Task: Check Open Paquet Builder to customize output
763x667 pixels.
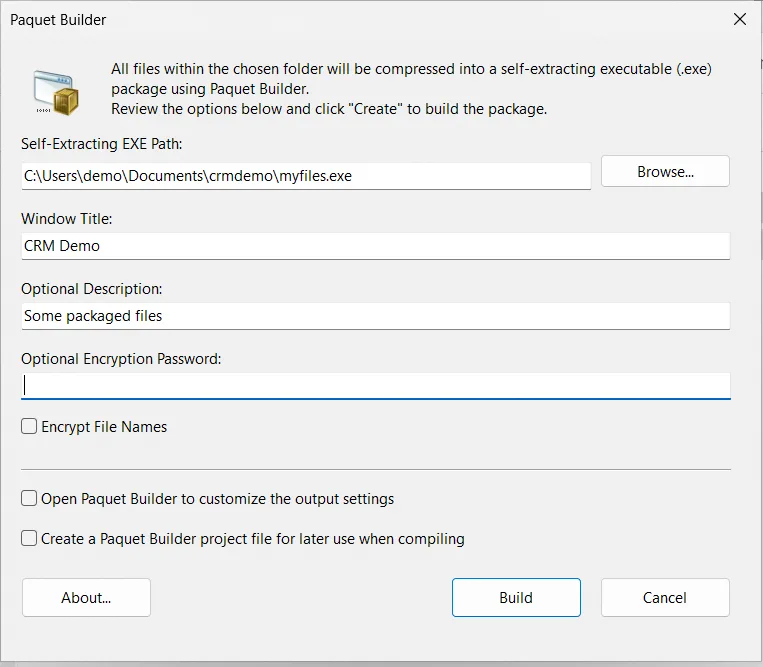Action: point(30,498)
